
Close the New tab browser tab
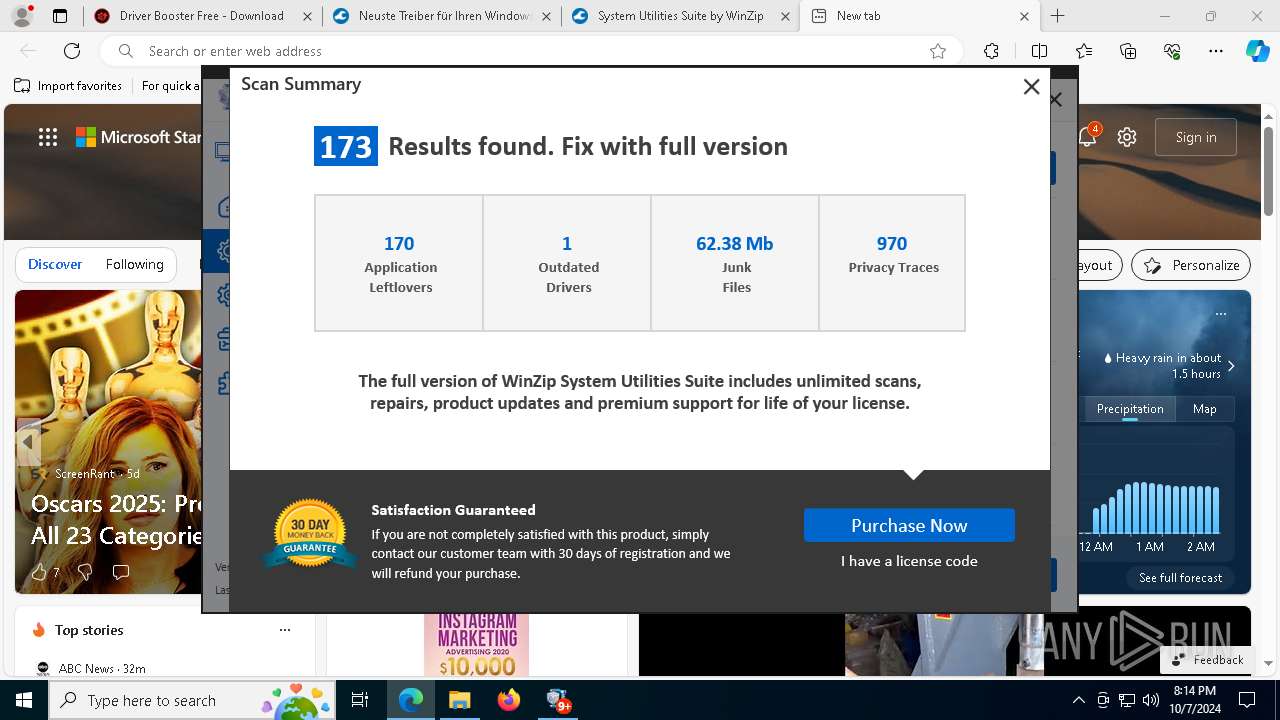(1024, 16)
